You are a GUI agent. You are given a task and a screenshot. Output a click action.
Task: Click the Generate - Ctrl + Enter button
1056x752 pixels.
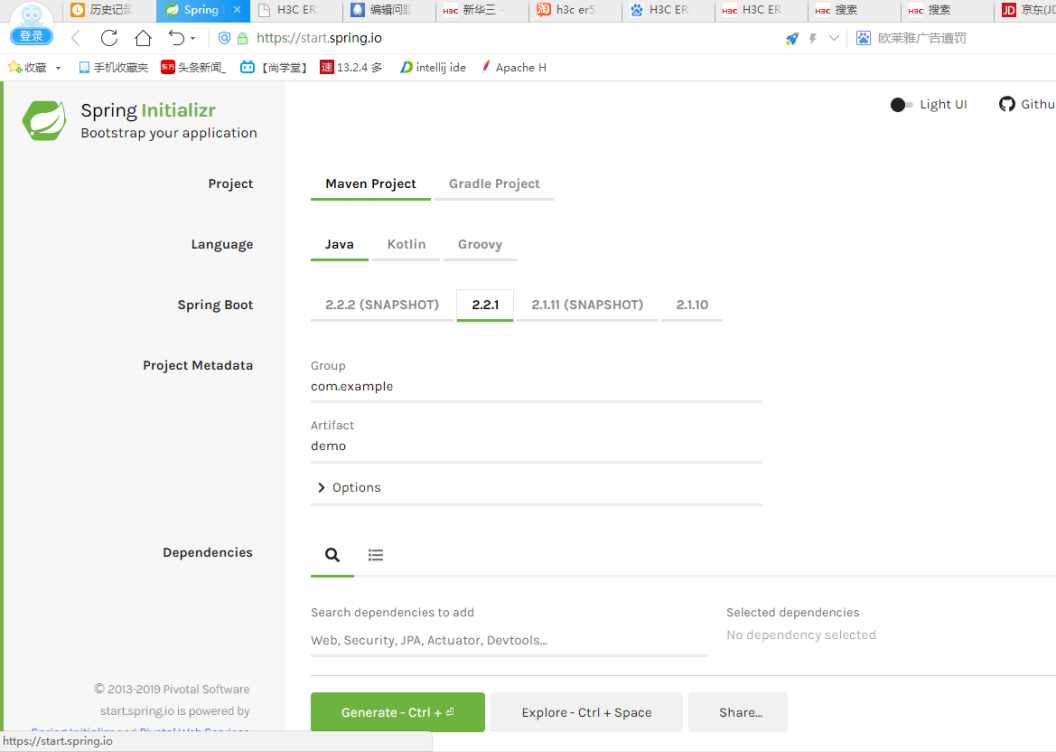click(x=397, y=712)
